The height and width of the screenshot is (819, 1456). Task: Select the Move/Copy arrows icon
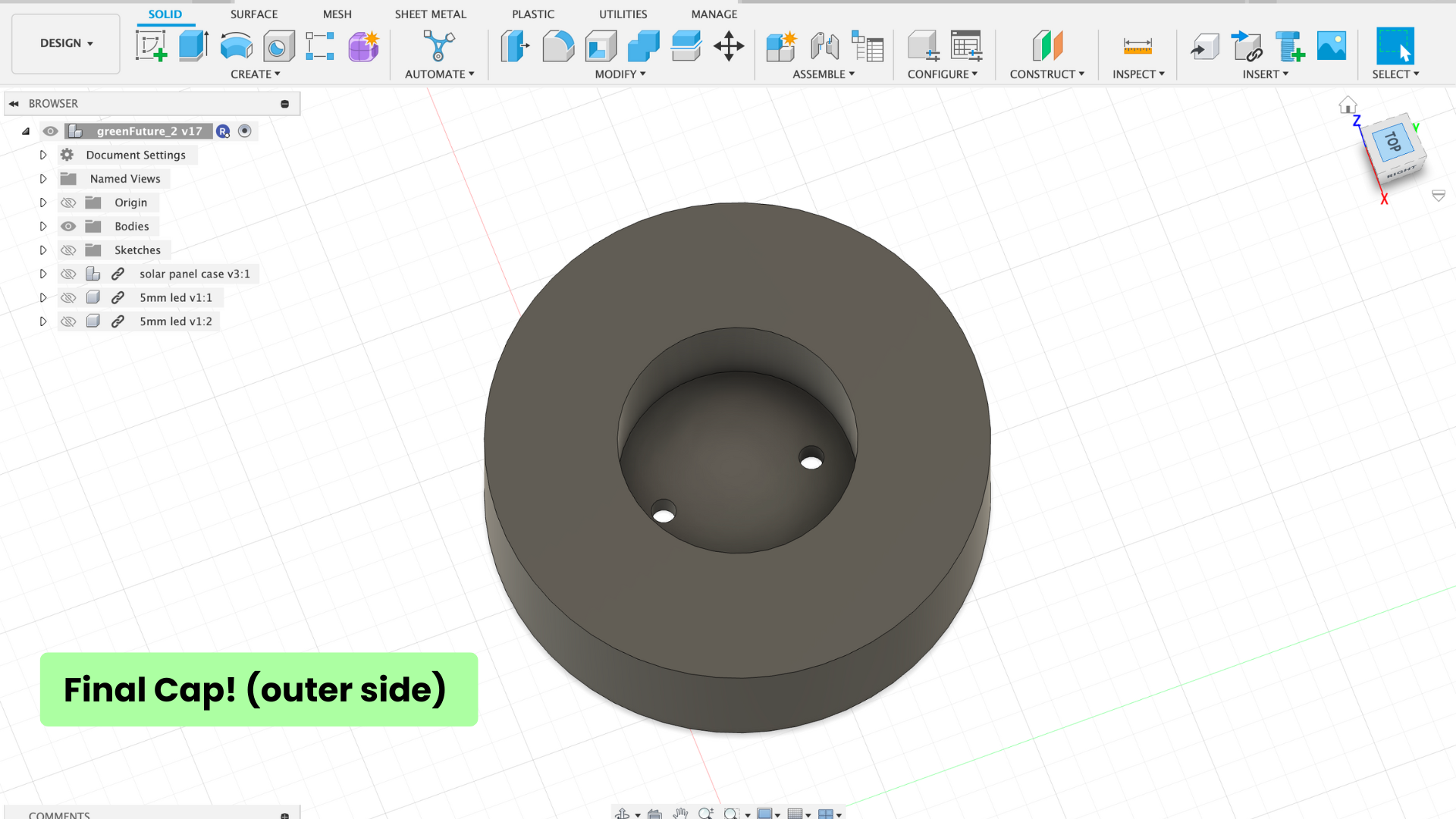(729, 46)
